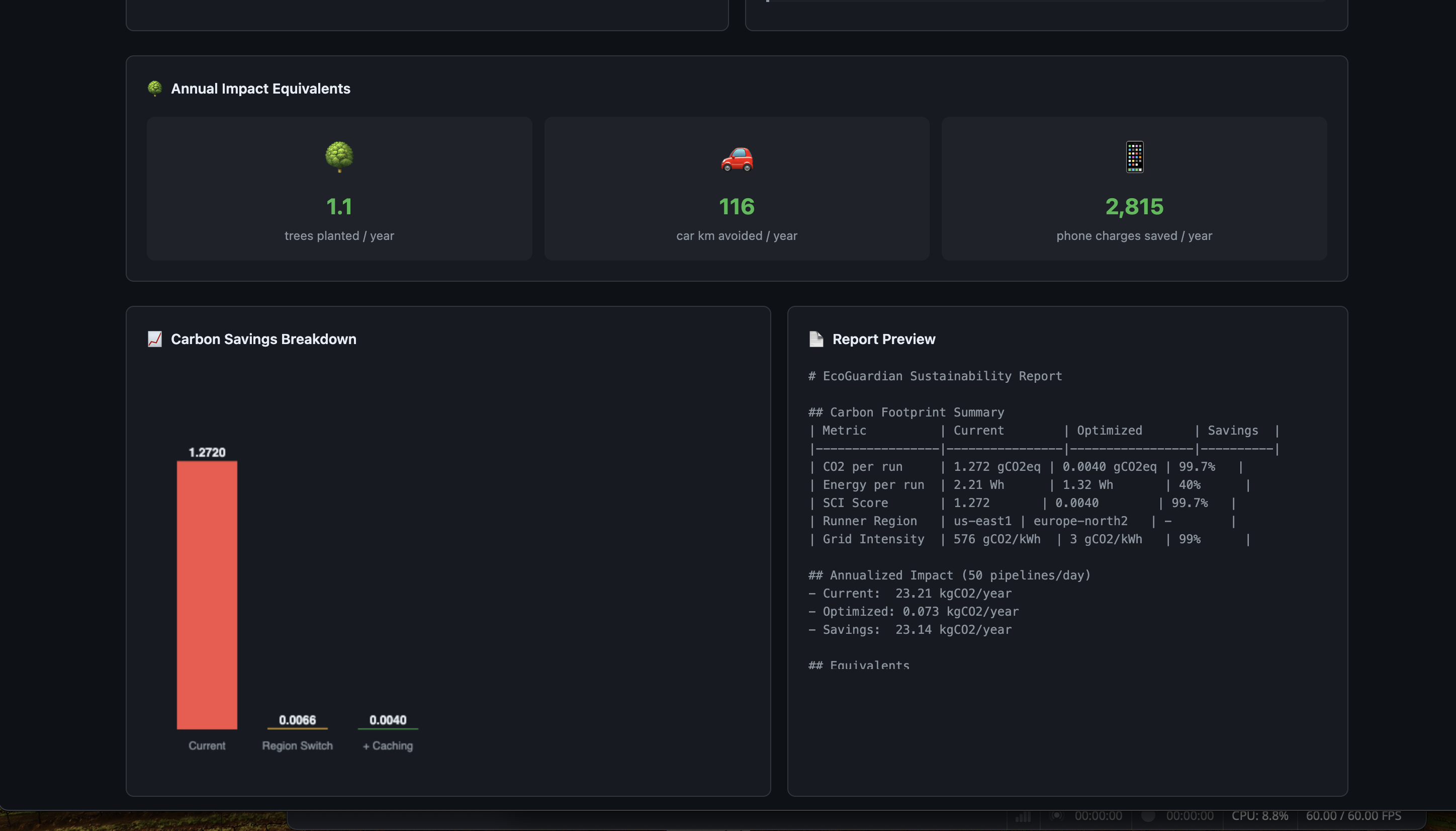Click the EcoGuardian Sustainability Report title line
Screen dimensions: 1456x831
(935, 376)
